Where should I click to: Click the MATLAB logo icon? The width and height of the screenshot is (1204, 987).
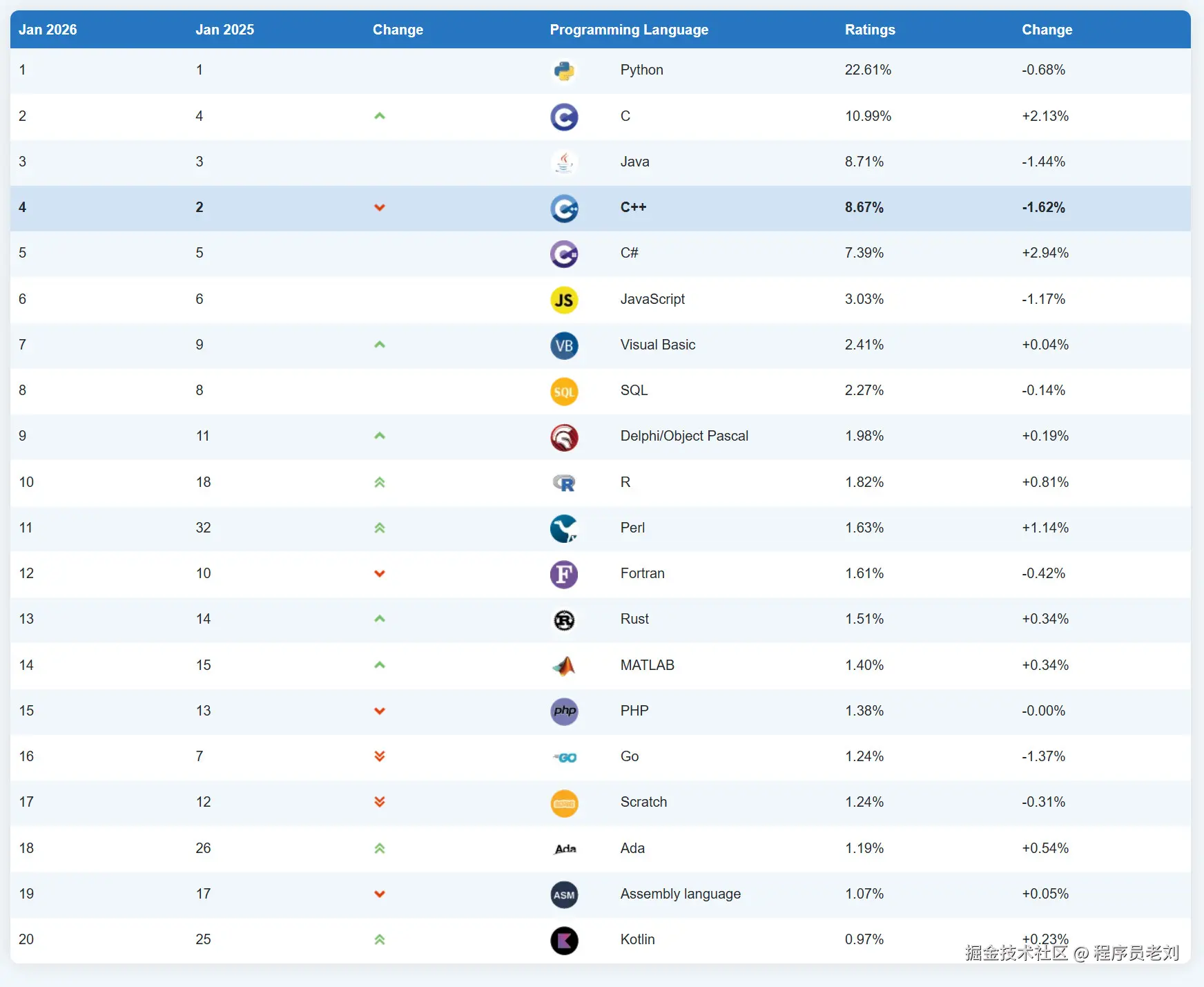coord(564,666)
